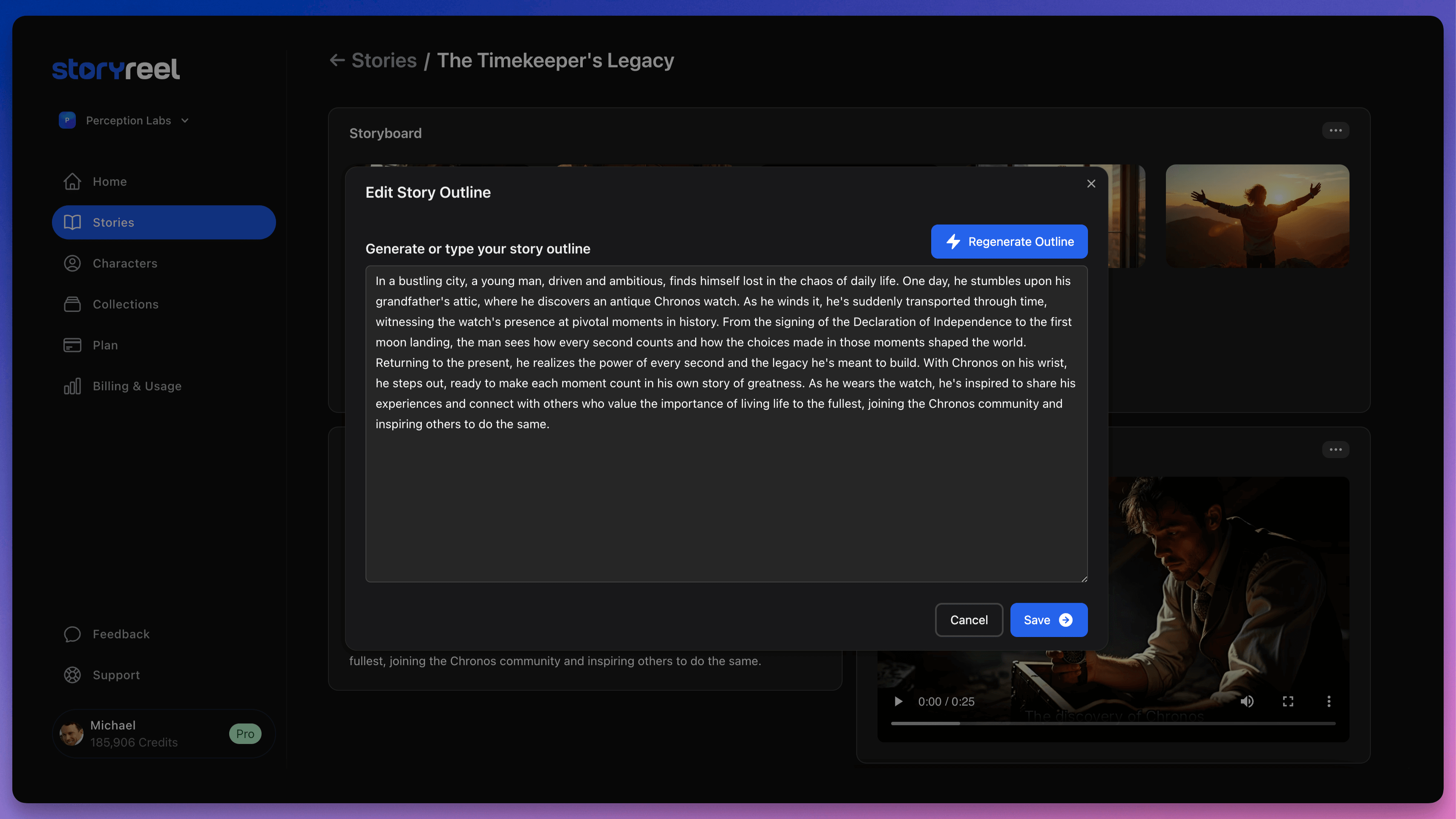
Task: Click the back arrow navigation icon
Action: coord(337,60)
